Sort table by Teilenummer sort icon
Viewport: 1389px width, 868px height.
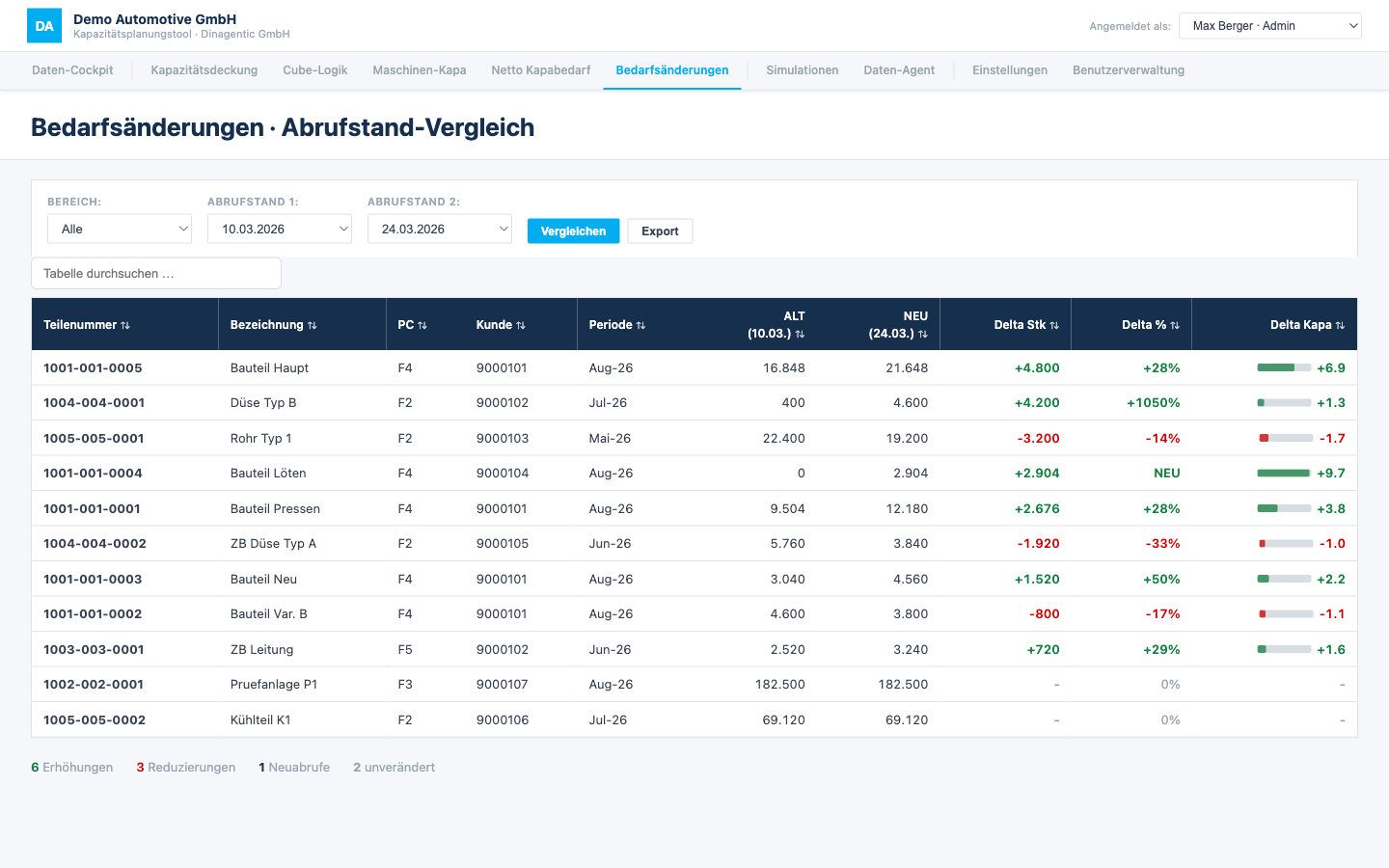(x=125, y=326)
